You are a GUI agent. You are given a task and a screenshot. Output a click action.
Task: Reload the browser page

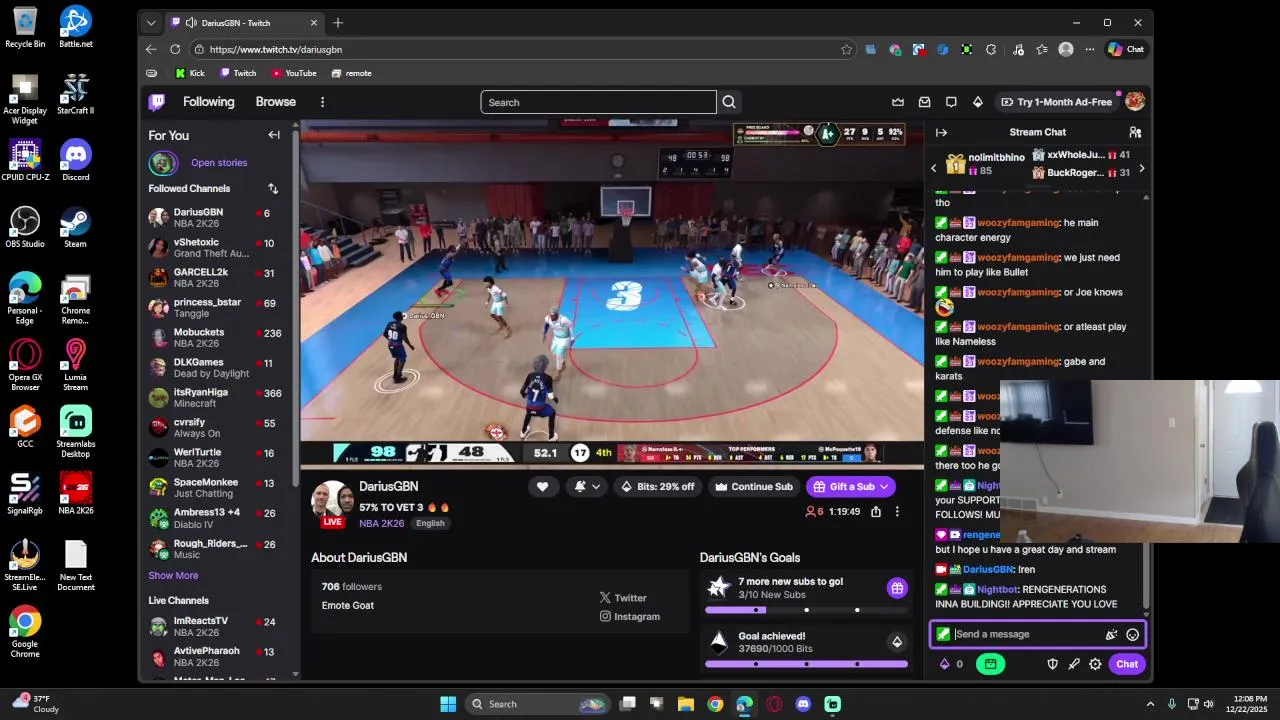click(175, 49)
